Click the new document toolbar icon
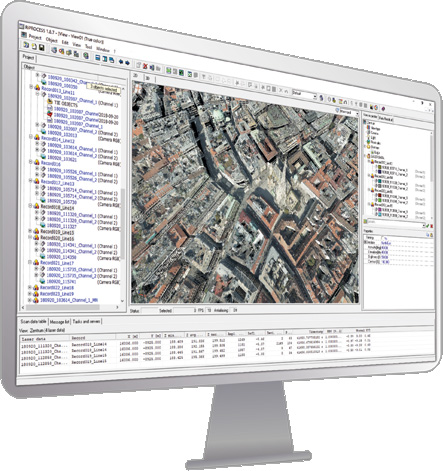 point(34,46)
